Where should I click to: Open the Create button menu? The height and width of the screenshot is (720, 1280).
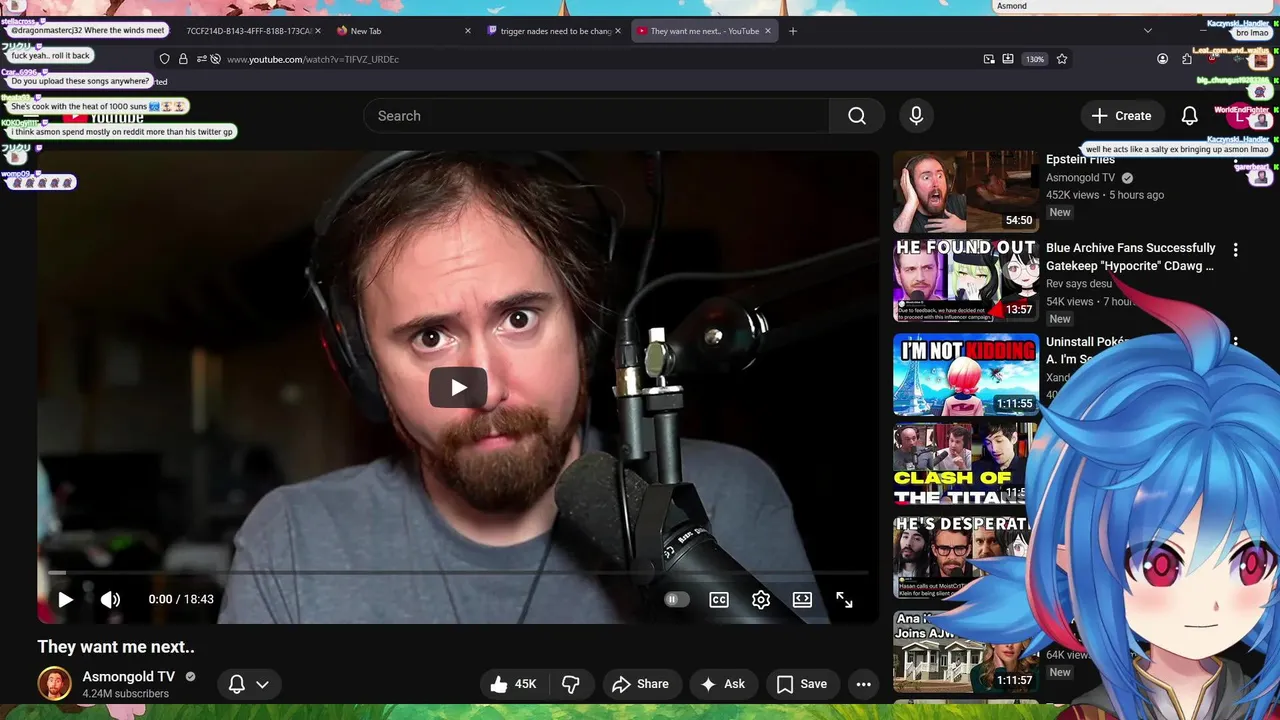1121,116
